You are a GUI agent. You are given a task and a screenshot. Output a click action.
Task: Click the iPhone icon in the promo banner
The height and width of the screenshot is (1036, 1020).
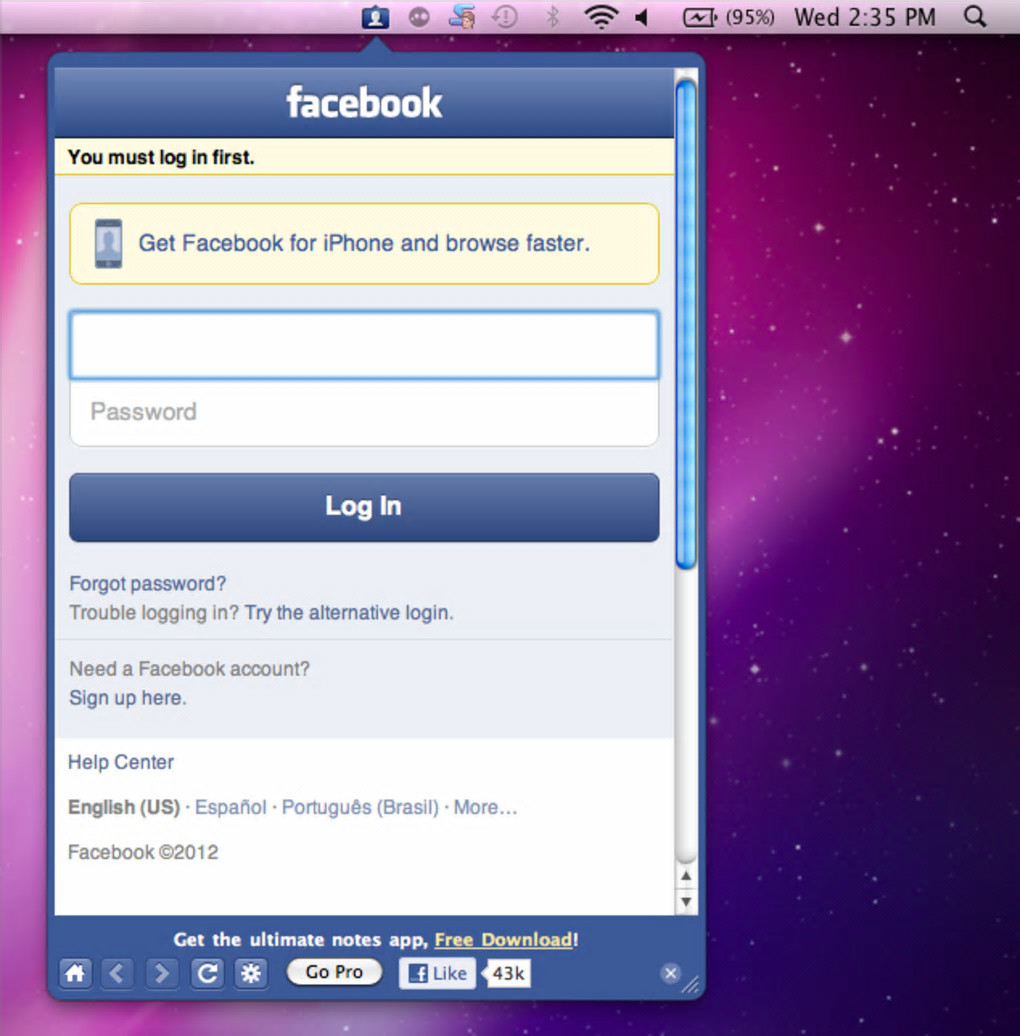coord(108,244)
